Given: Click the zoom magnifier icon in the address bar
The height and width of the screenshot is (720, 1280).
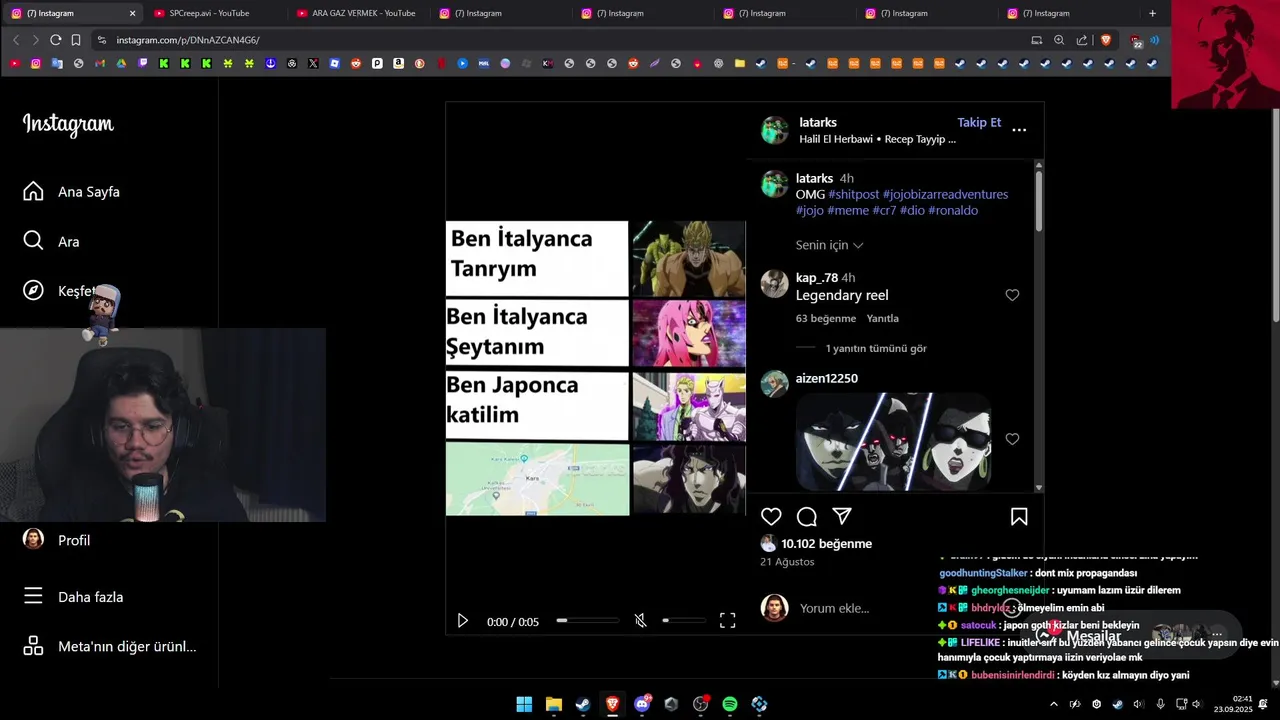Looking at the screenshot, I should pos(1059,40).
